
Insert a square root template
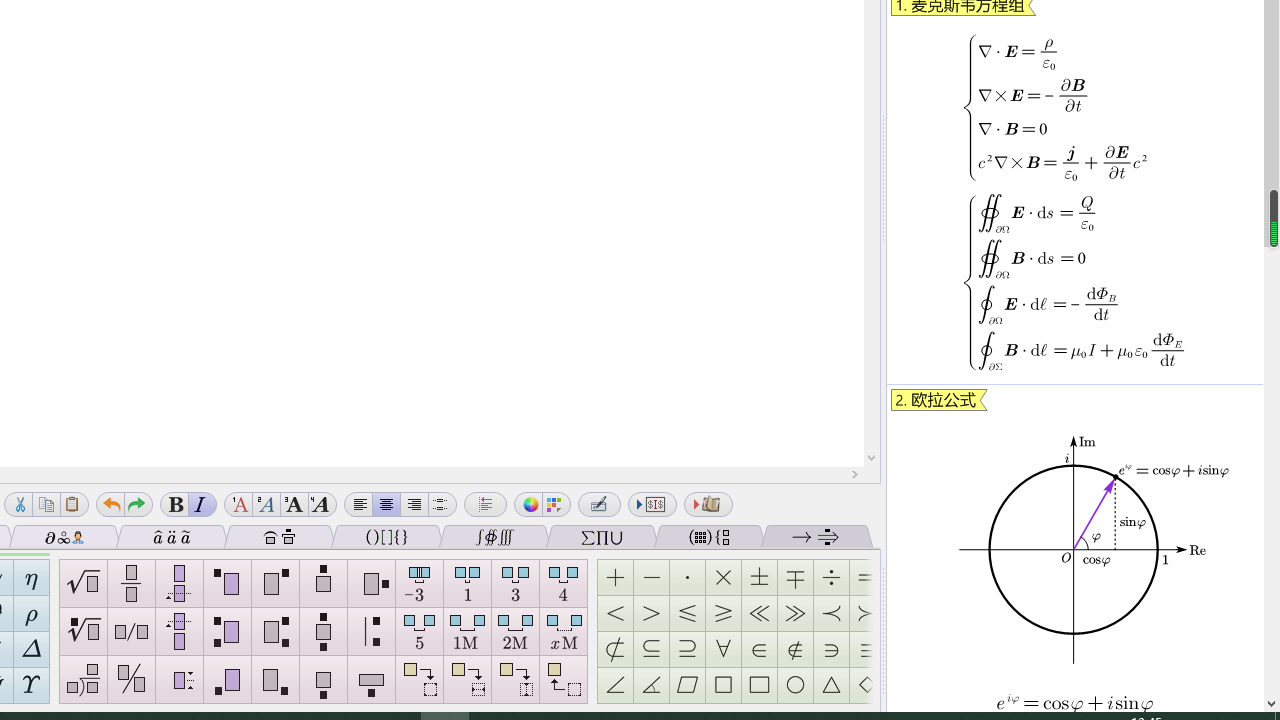click(x=83, y=583)
